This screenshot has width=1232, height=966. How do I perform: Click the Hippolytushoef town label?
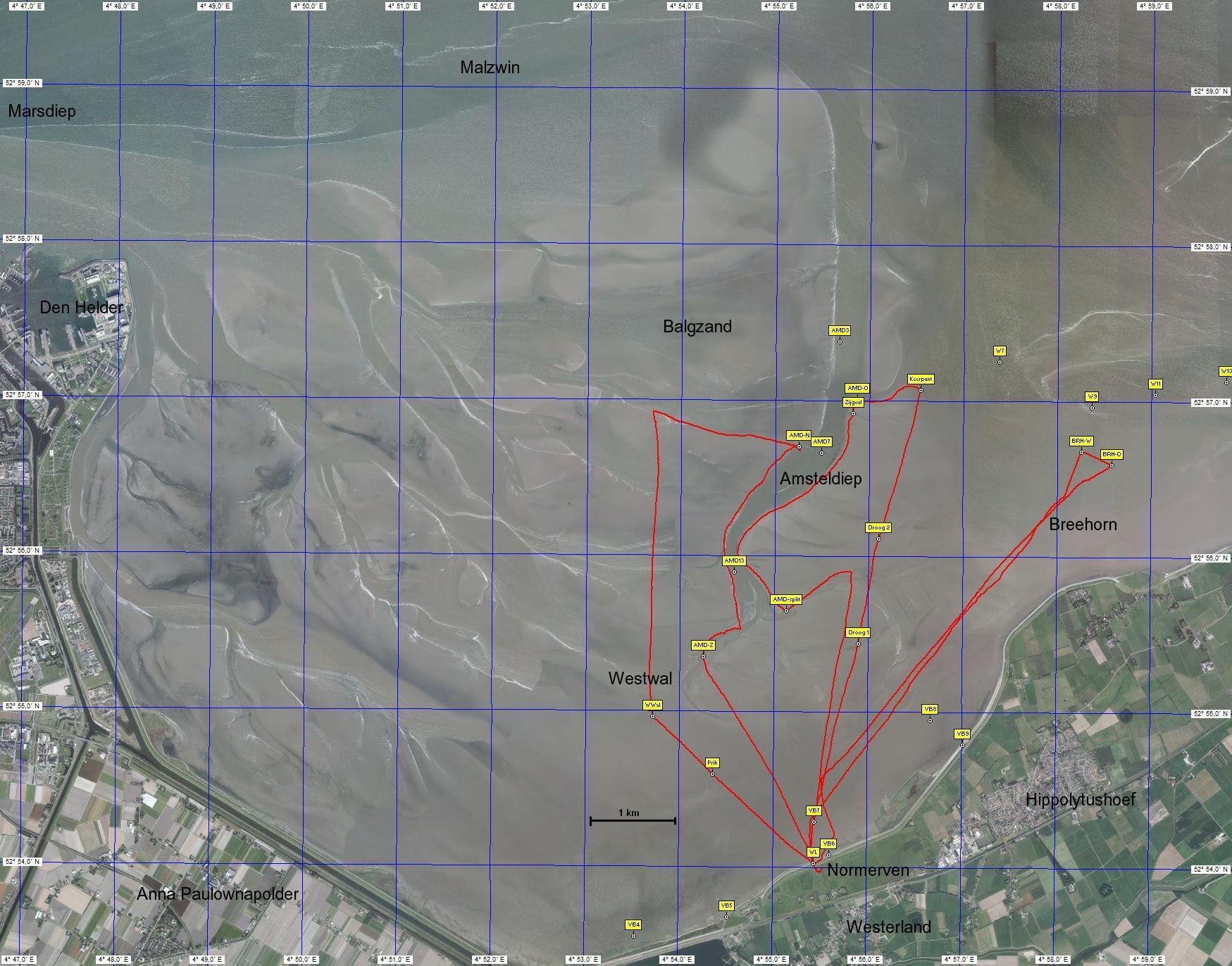[1080, 800]
